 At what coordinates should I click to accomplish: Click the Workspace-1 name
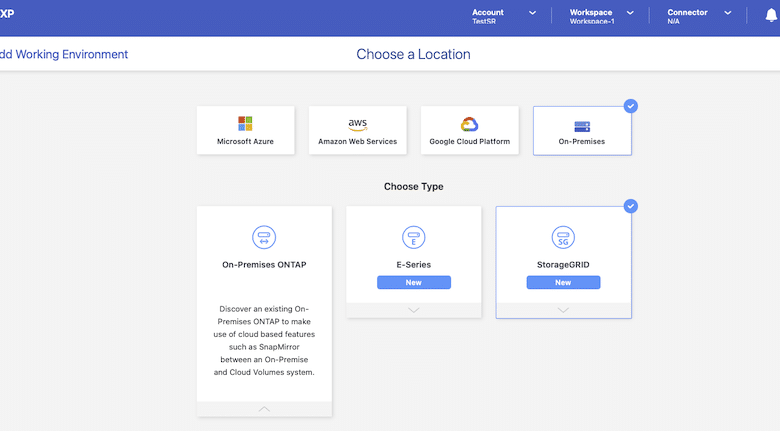(x=592, y=21)
